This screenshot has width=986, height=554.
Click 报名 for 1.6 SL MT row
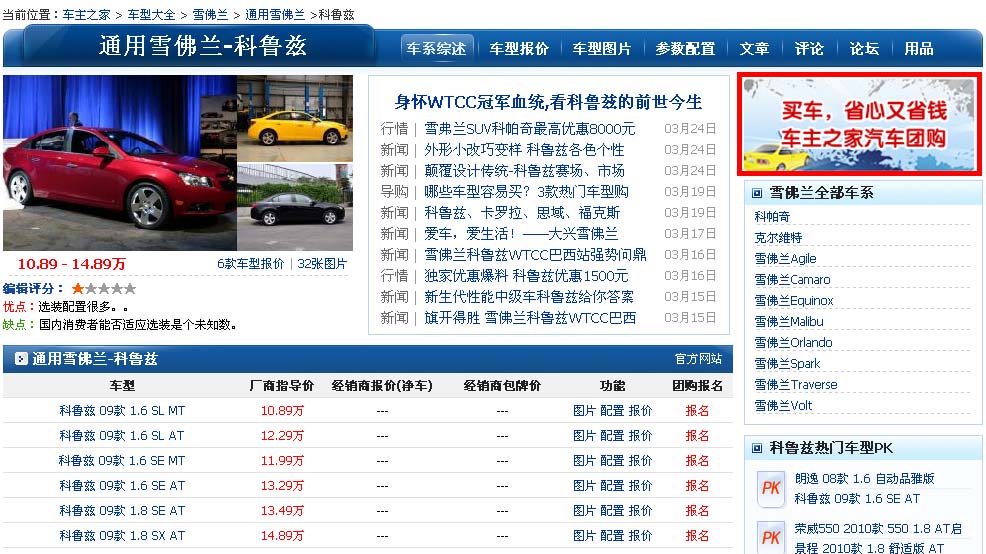click(x=697, y=411)
